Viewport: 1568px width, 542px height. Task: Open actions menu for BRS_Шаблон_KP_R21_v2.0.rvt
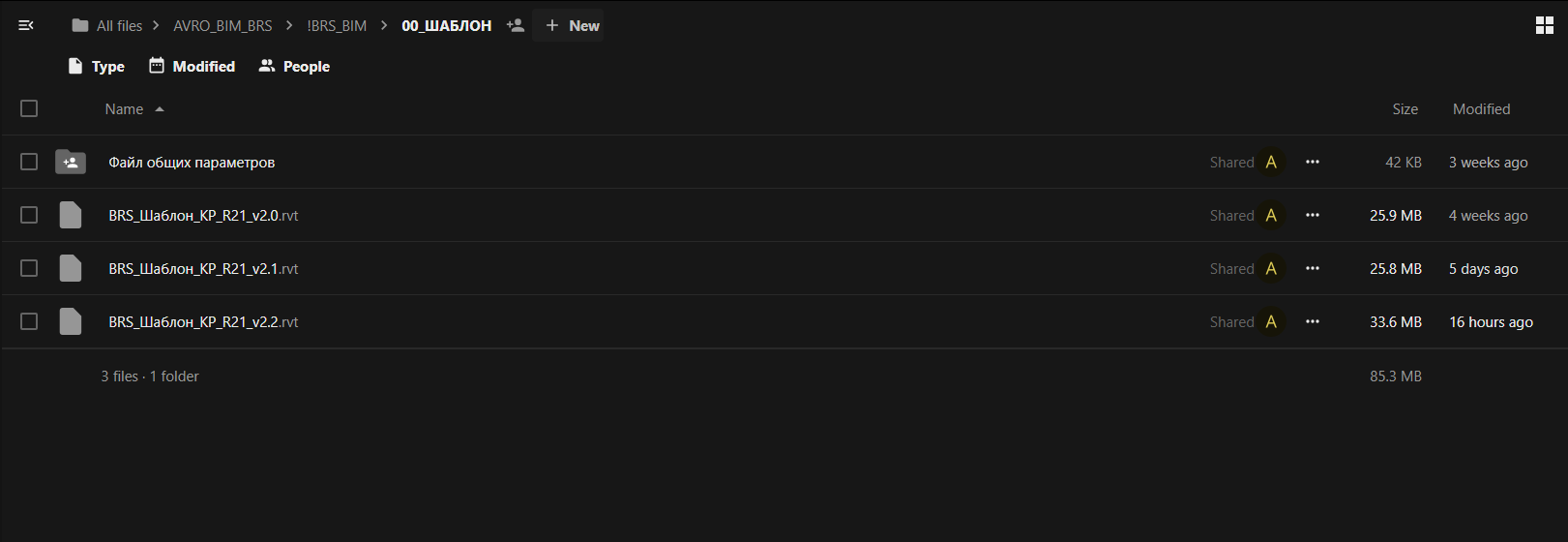click(1312, 215)
